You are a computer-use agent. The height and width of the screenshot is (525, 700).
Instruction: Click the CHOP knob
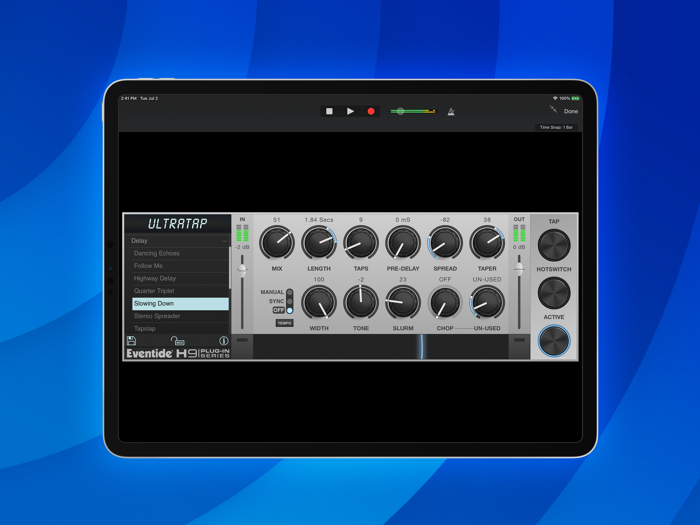click(x=445, y=302)
